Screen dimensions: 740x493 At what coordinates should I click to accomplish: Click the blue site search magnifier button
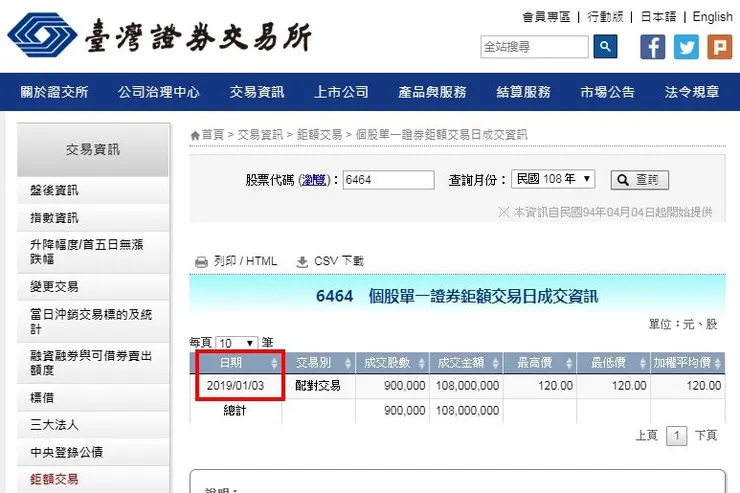pyautogui.click(x=605, y=47)
